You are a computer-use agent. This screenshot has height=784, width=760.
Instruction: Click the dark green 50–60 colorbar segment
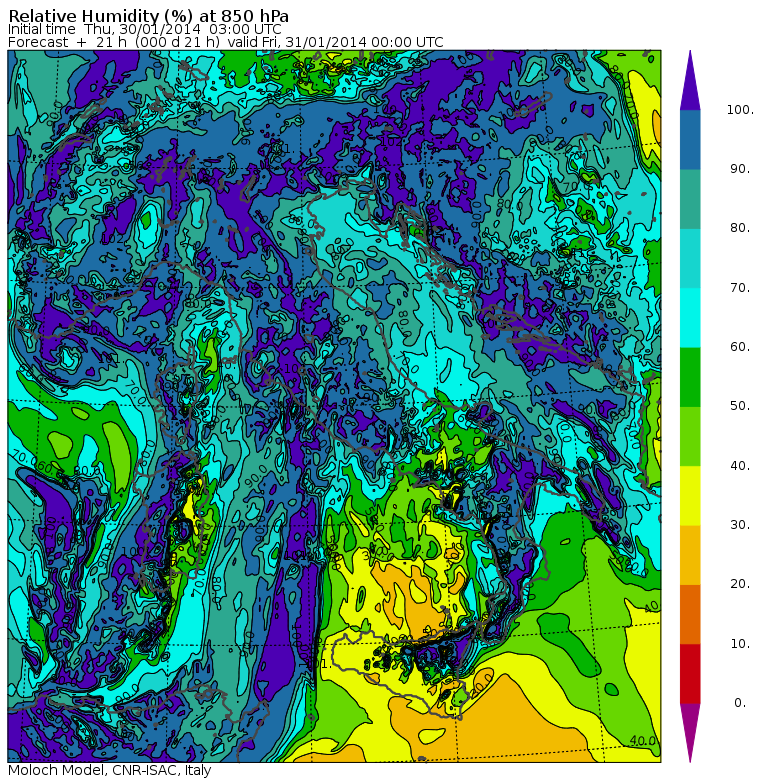pos(690,377)
